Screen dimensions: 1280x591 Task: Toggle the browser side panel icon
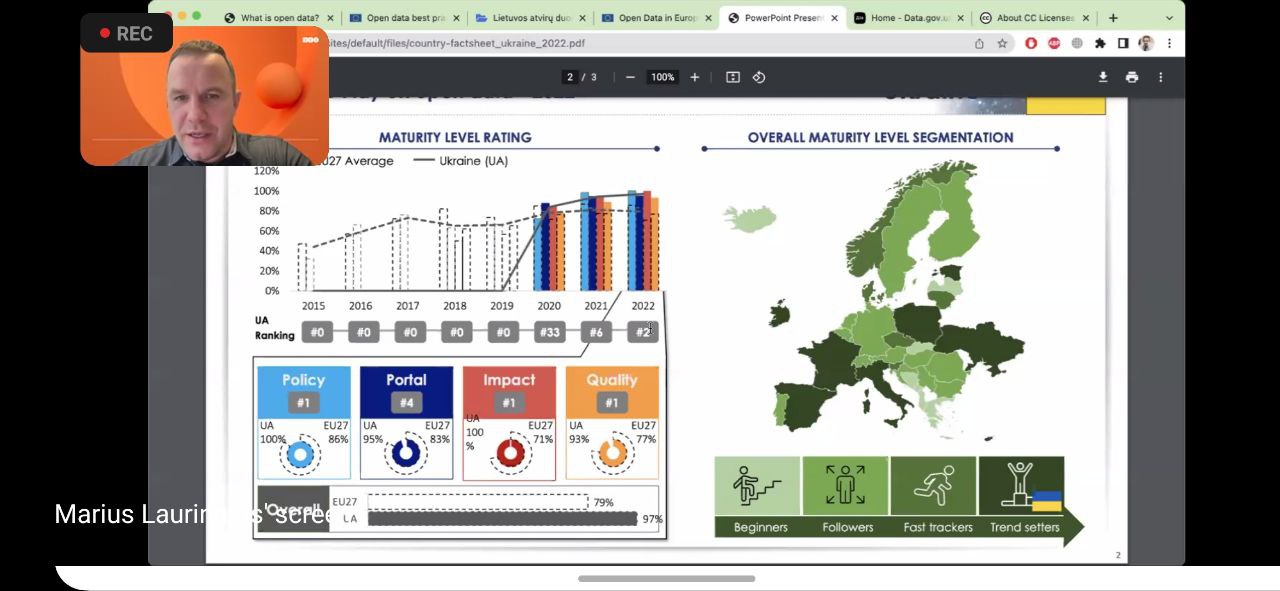1123,43
